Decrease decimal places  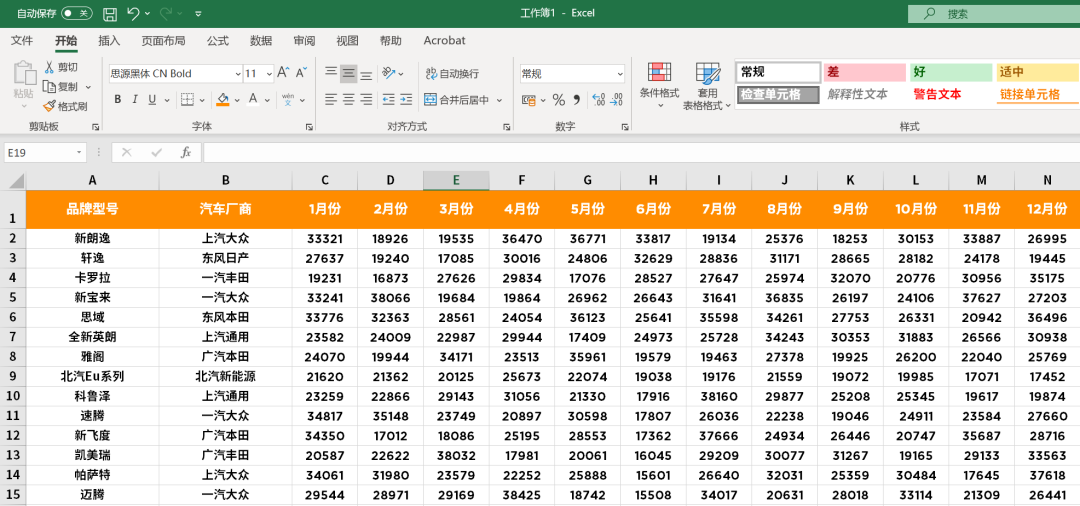[616, 101]
